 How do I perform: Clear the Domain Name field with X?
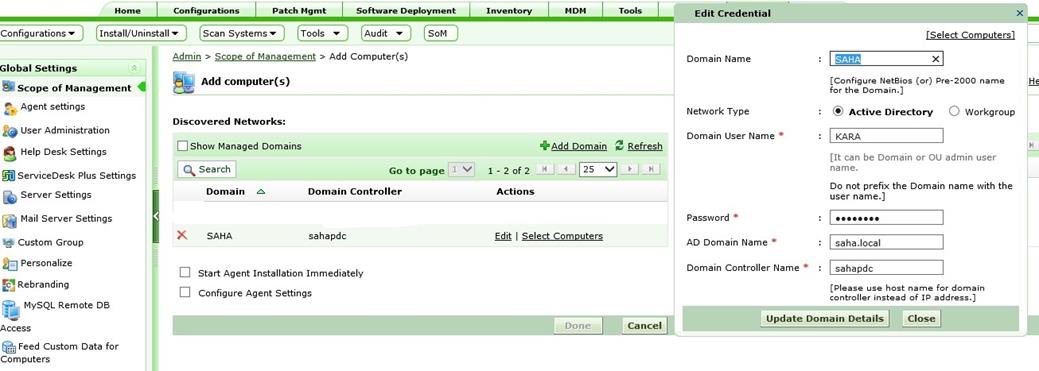(935, 59)
